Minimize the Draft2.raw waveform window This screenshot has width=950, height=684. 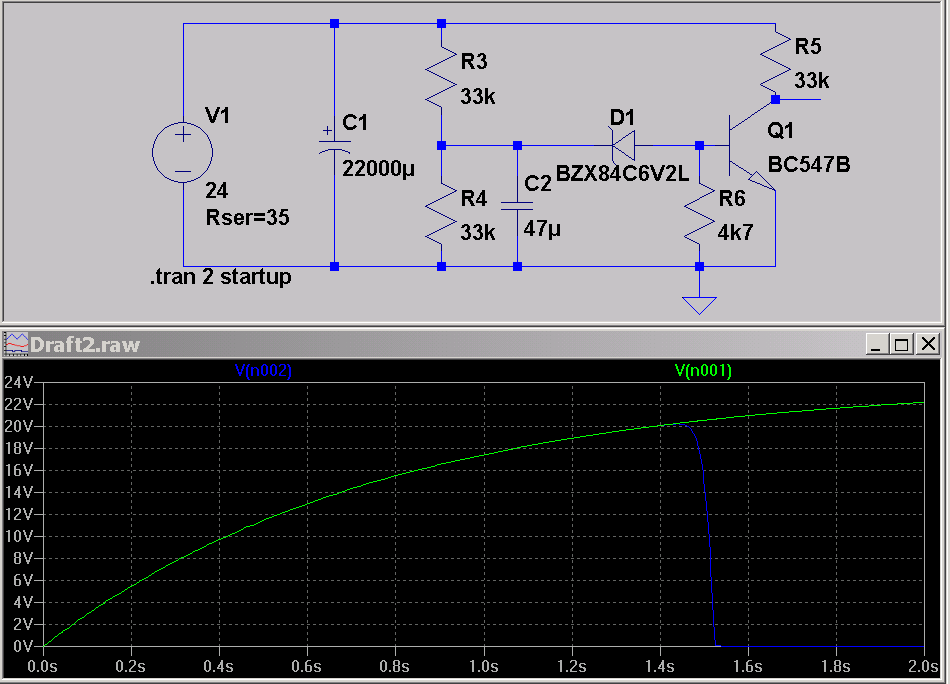click(x=875, y=344)
